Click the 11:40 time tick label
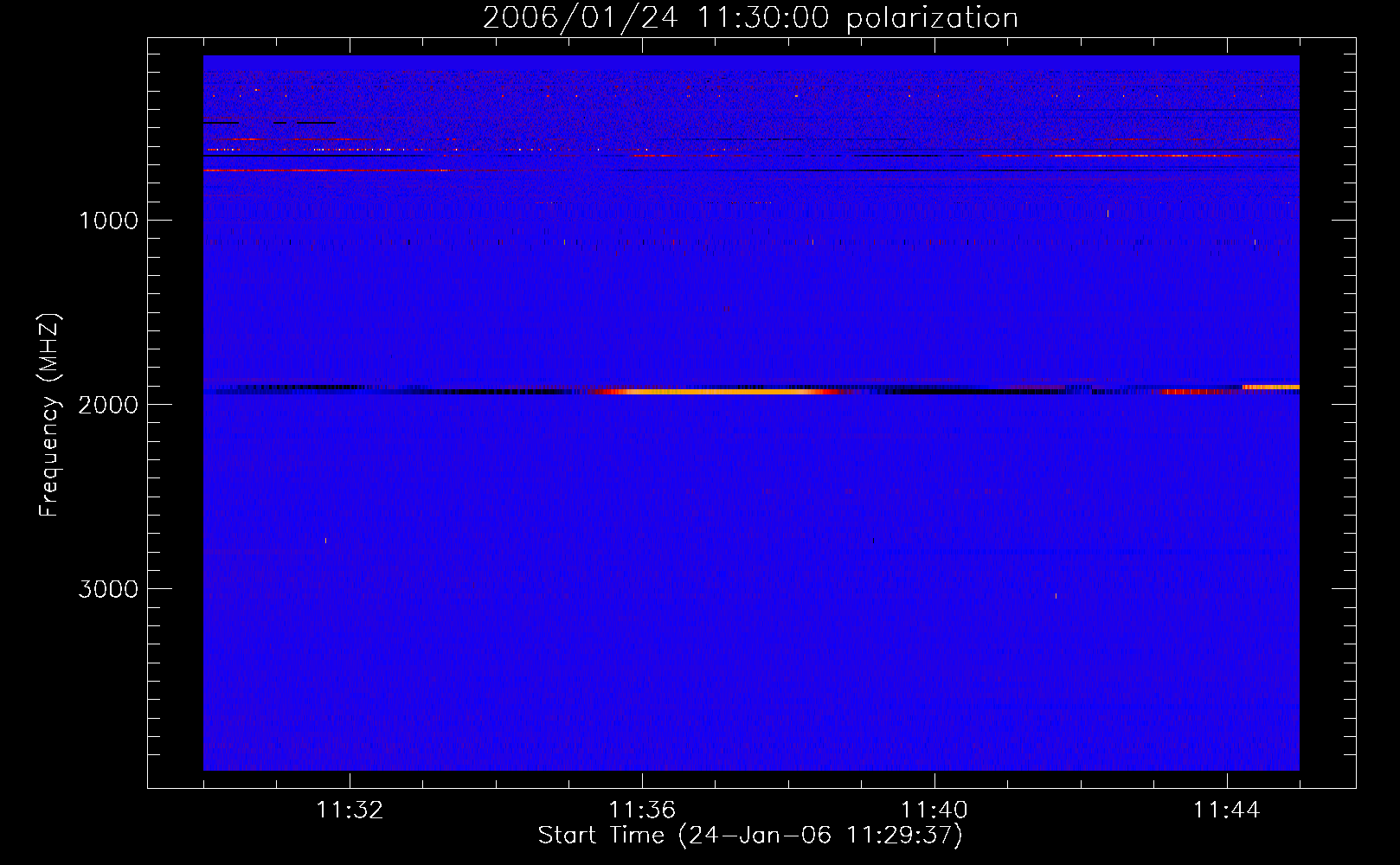The width and height of the screenshot is (1400, 865). 934,811
